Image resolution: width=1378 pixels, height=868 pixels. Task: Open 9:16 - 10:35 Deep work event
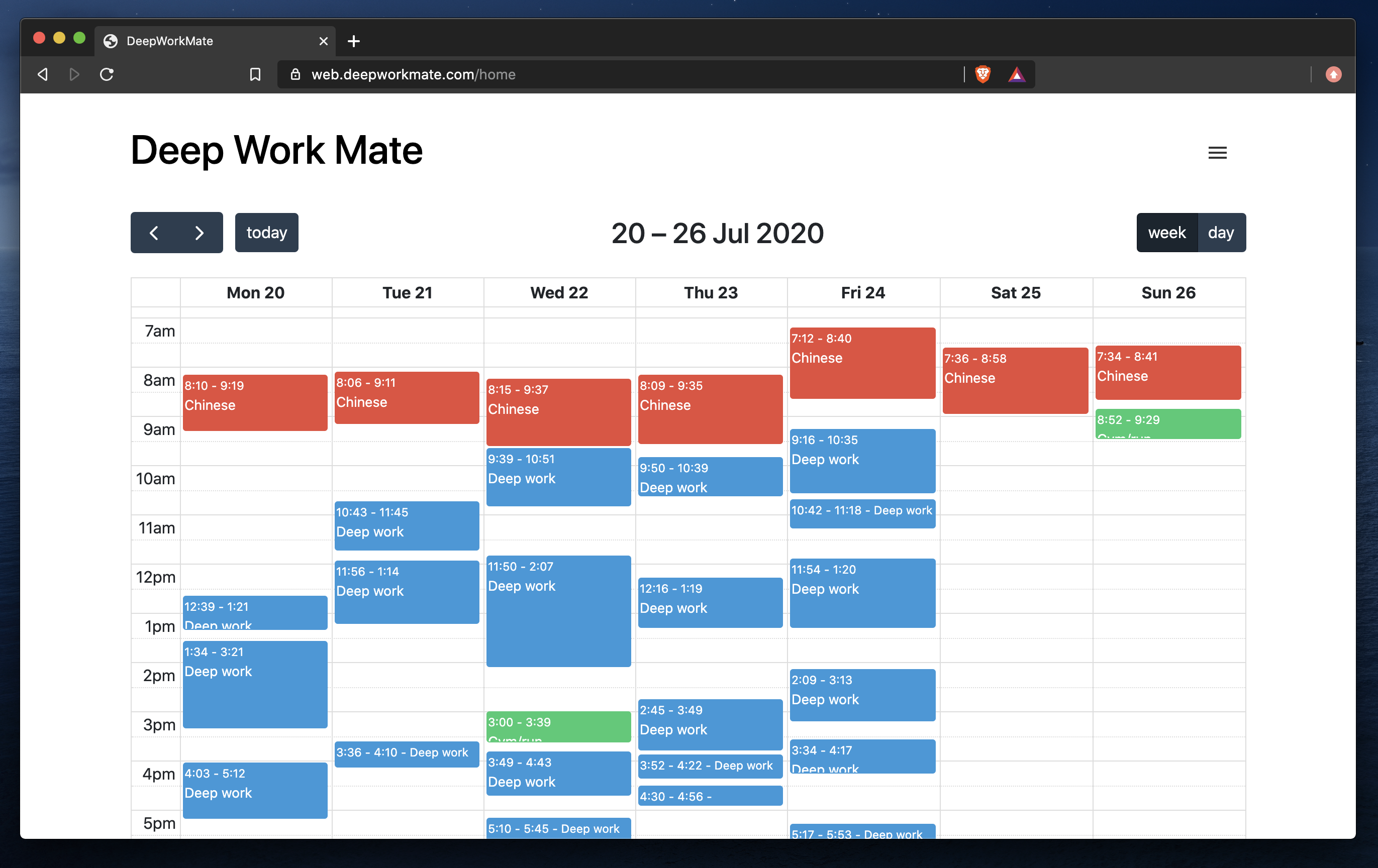(862, 461)
